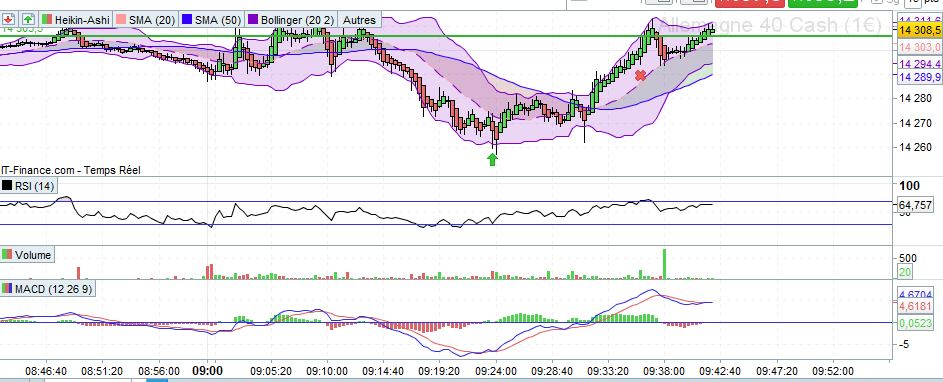Select the green buy arrow marker on chart
This screenshot has height=382, width=943.
coord(493,159)
